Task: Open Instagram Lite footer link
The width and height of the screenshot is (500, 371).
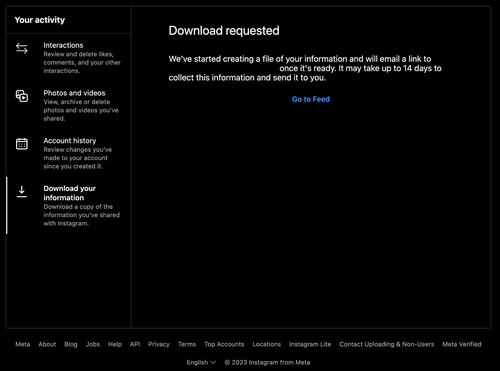Action: [x=310, y=344]
